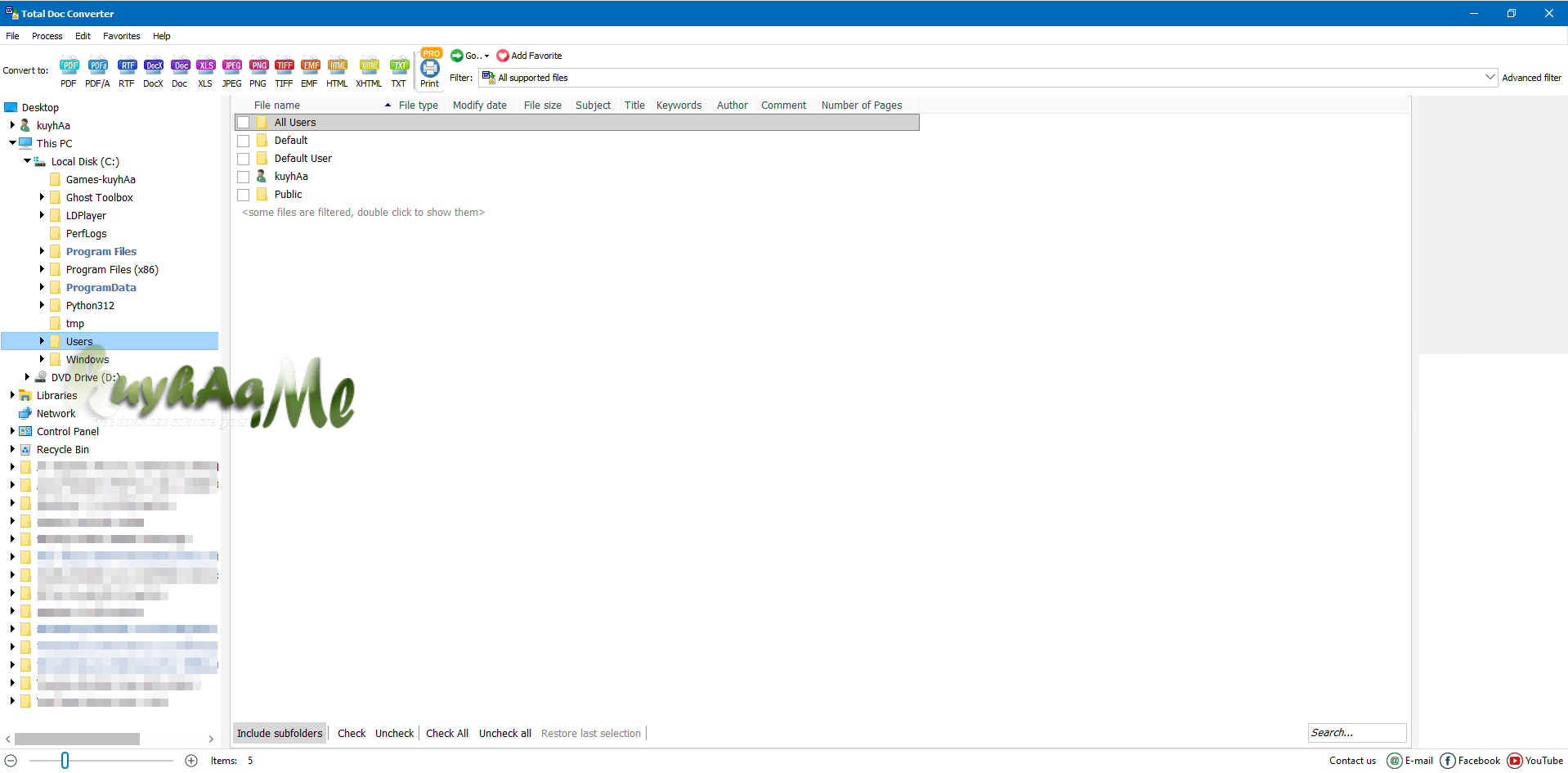Expand the DVD Drive (D:) node
This screenshot has height=773, width=1568.
[x=27, y=377]
